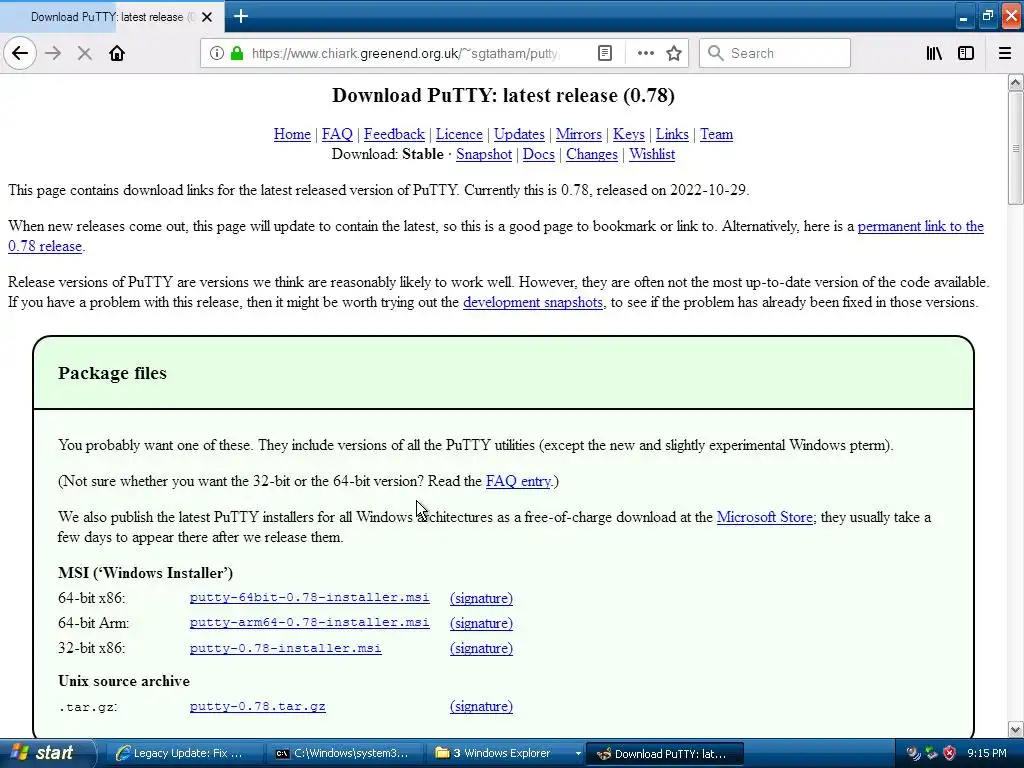Screen dimensions: 1024x768
Task: Open the Updates link
Action: [519, 135]
